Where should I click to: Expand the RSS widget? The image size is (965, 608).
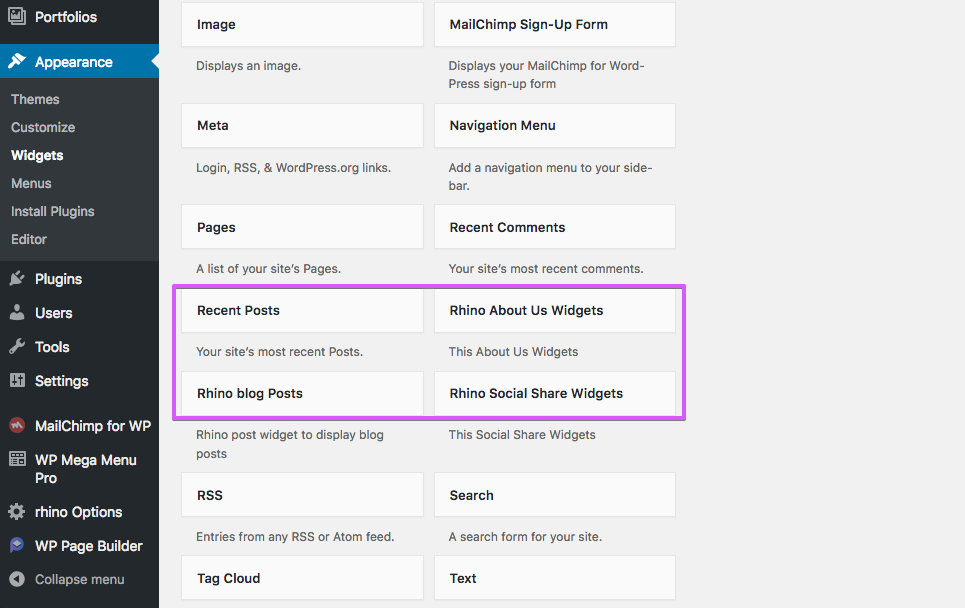pyautogui.click(x=302, y=495)
